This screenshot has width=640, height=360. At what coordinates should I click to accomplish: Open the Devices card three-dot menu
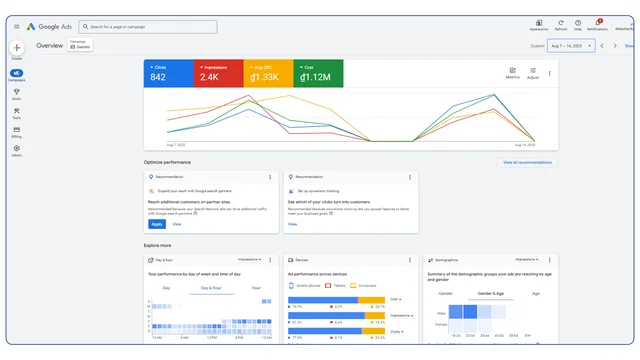point(410,260)
